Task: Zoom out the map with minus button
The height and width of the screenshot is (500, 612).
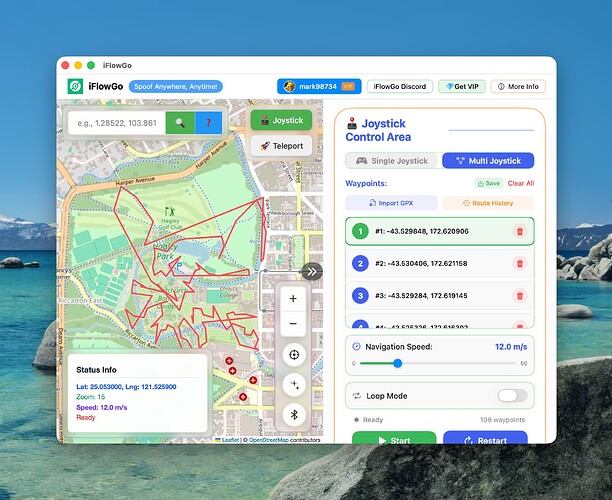Action: tap(293, 324)
